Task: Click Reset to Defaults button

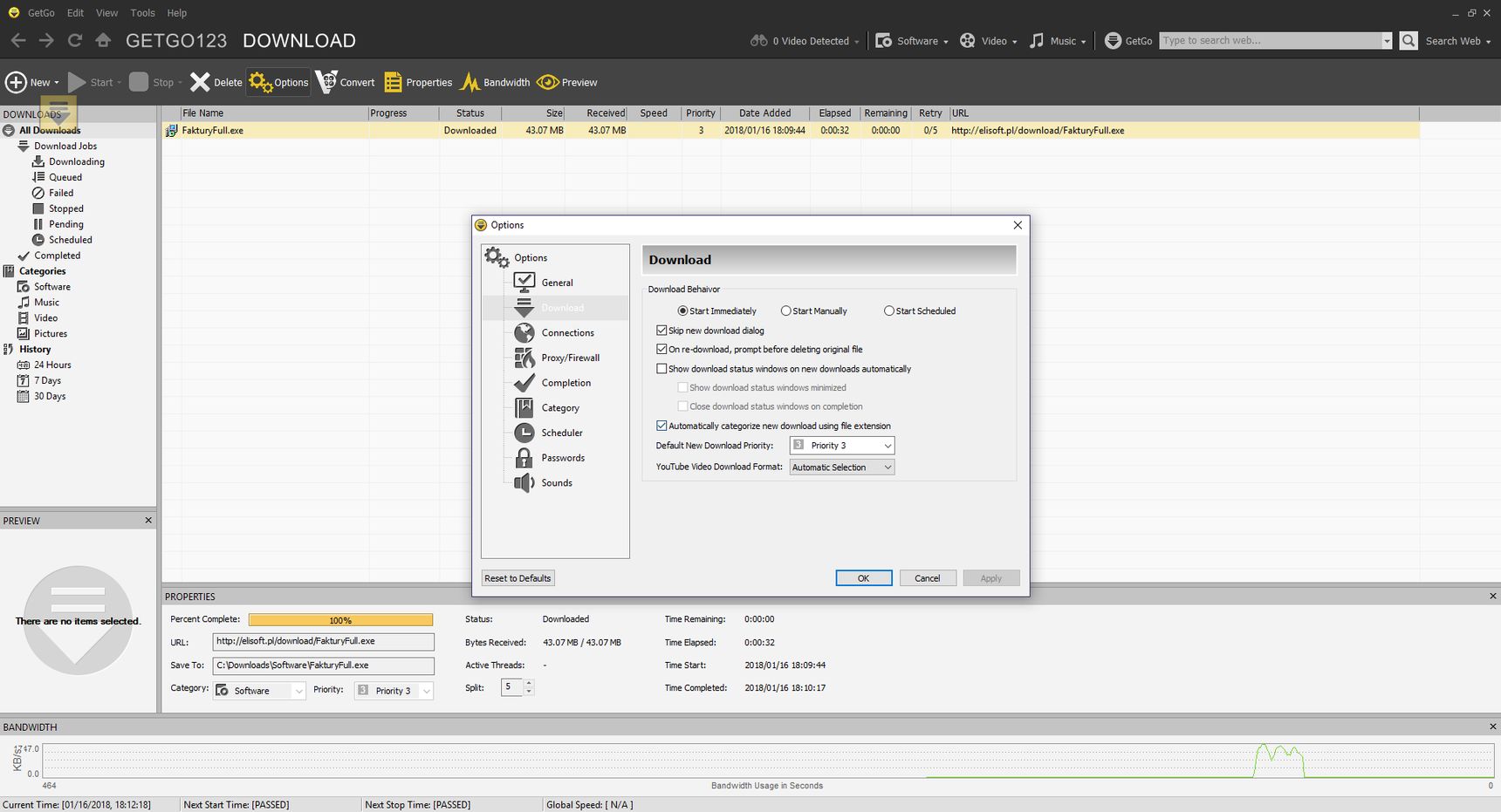Action: [x=517, y=578]
